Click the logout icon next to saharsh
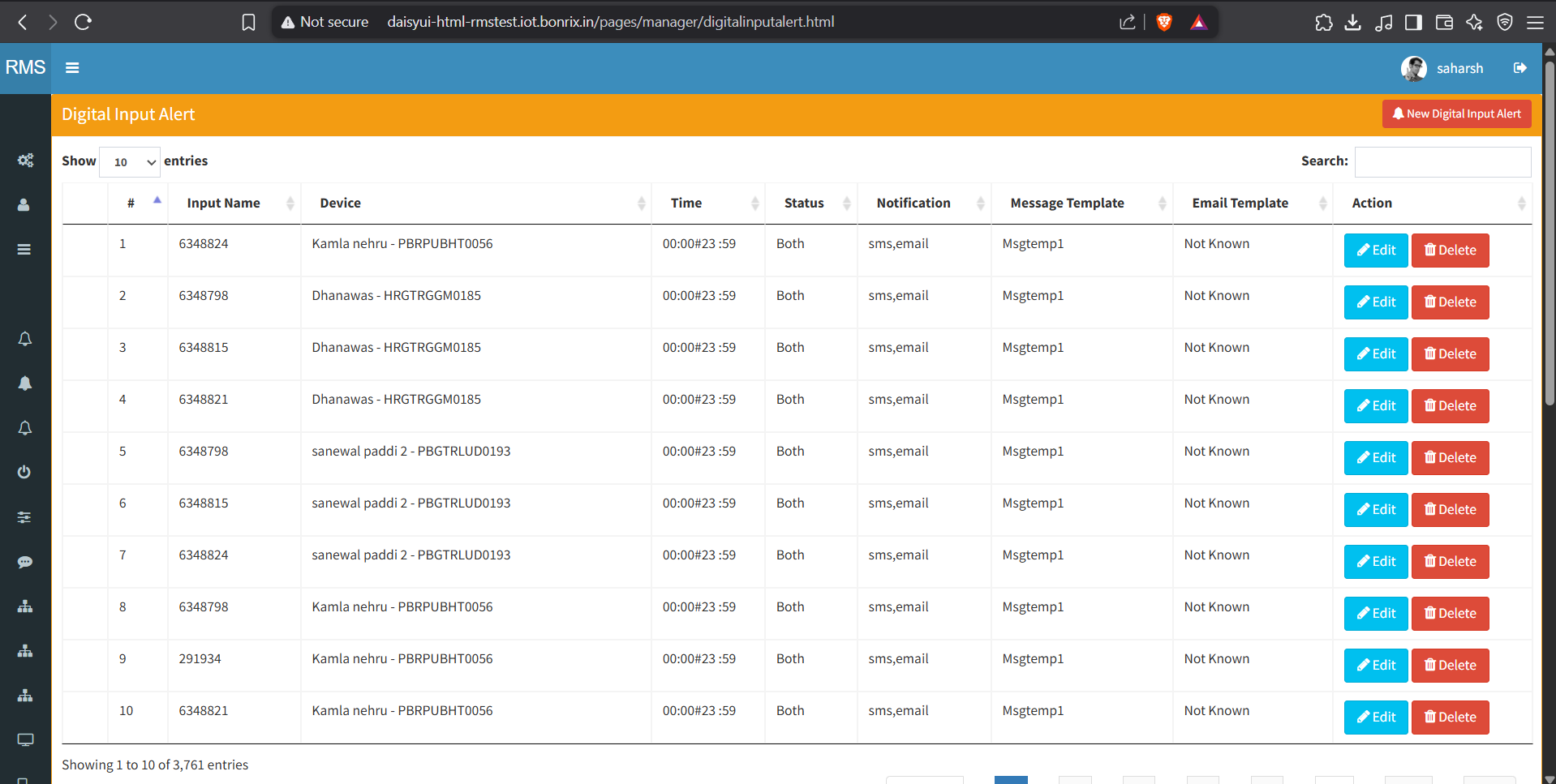The width and height of the screenshot is (1556, 784). (1520, 68)
